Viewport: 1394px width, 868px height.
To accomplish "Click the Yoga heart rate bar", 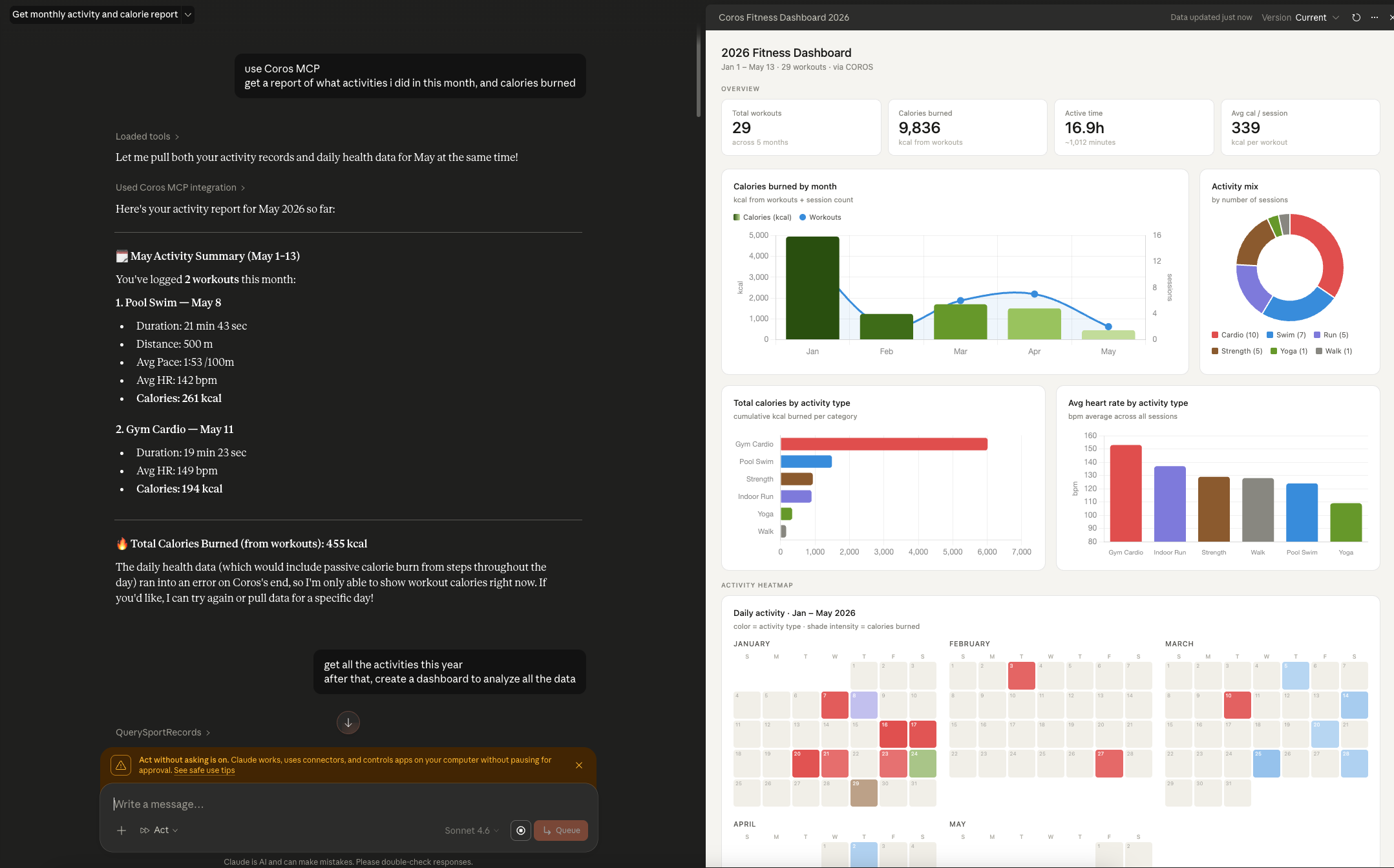I will pos(1346,522).
